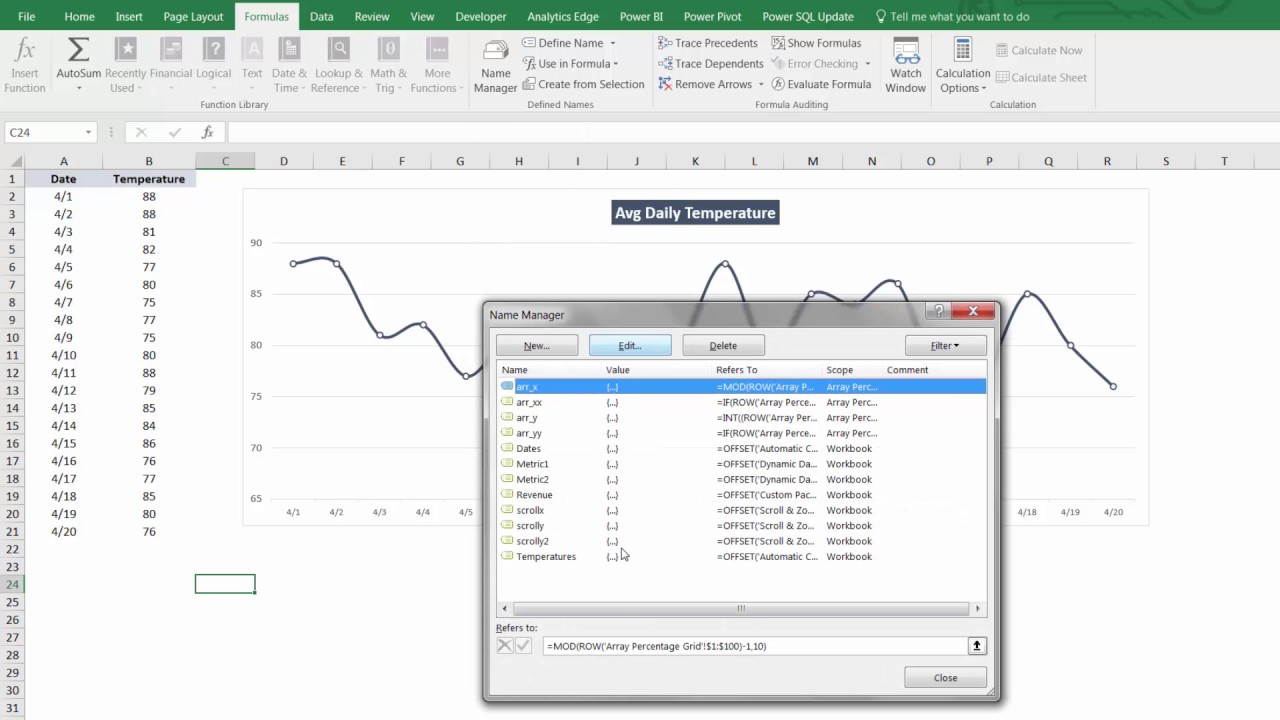
Task: Open Name Manager from the ribbon
Action: (x=495, y=66)
